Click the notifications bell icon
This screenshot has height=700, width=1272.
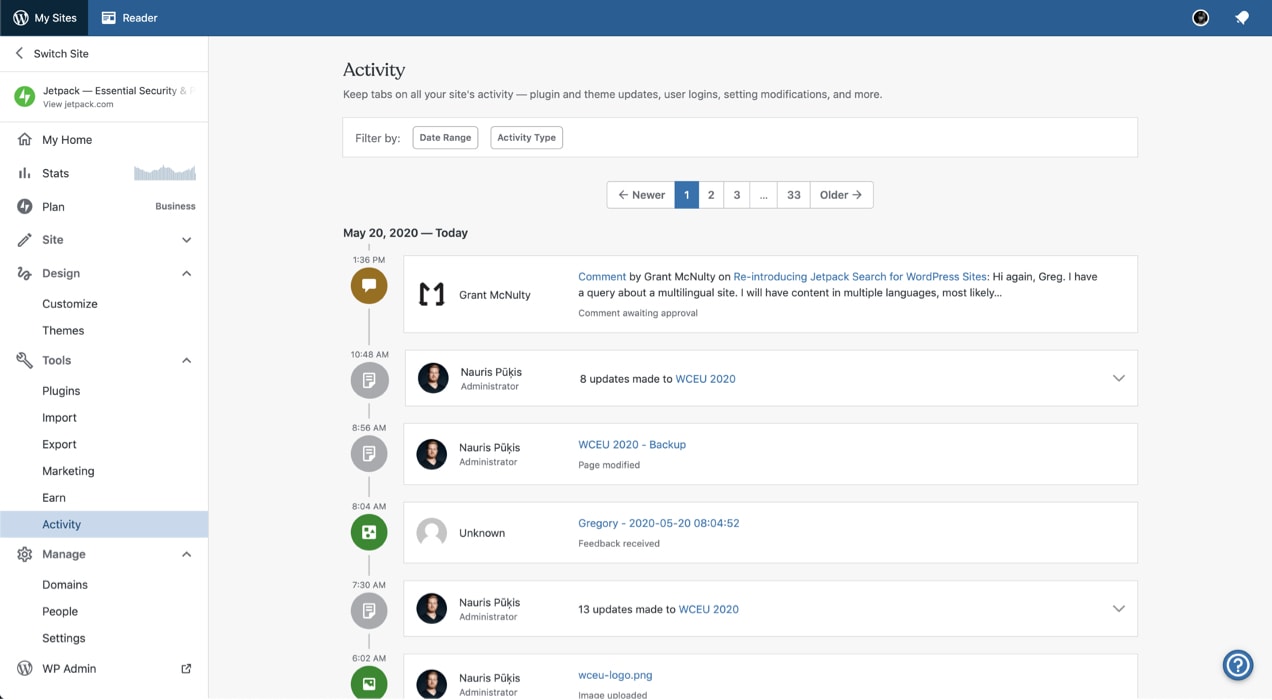(1242, 18)
